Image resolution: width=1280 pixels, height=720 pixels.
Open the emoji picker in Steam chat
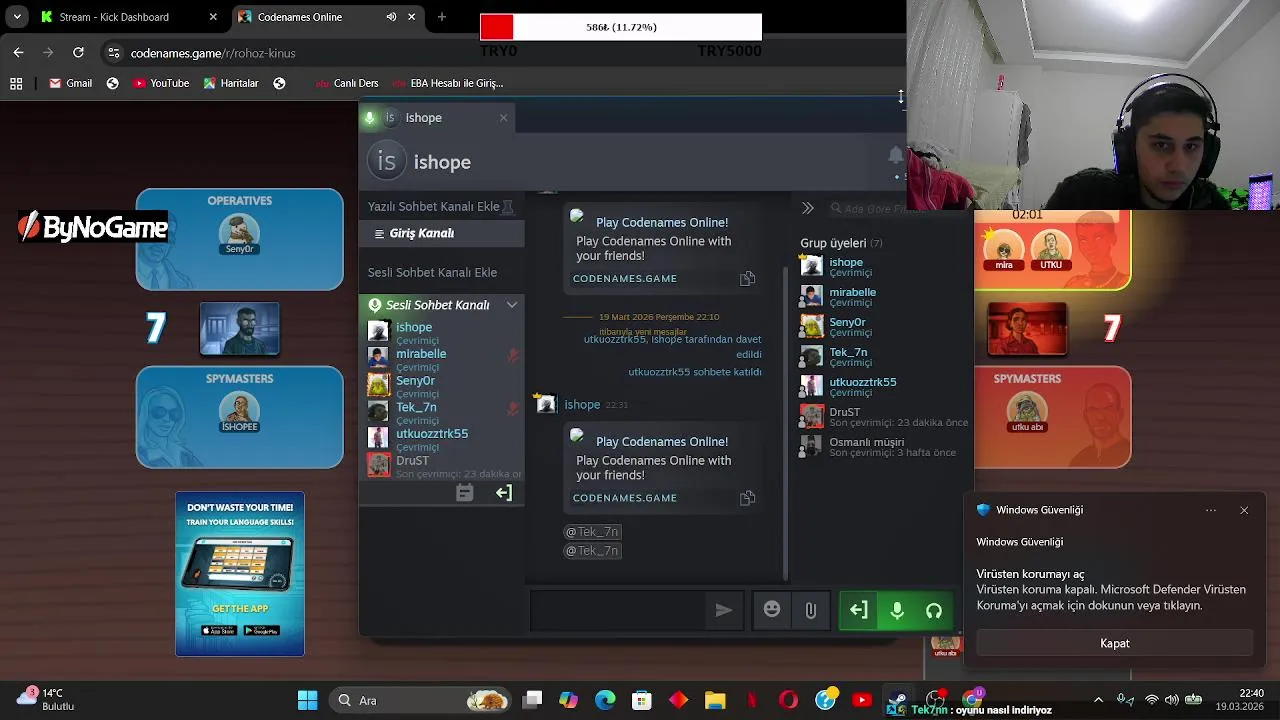[x=772, y=610]
